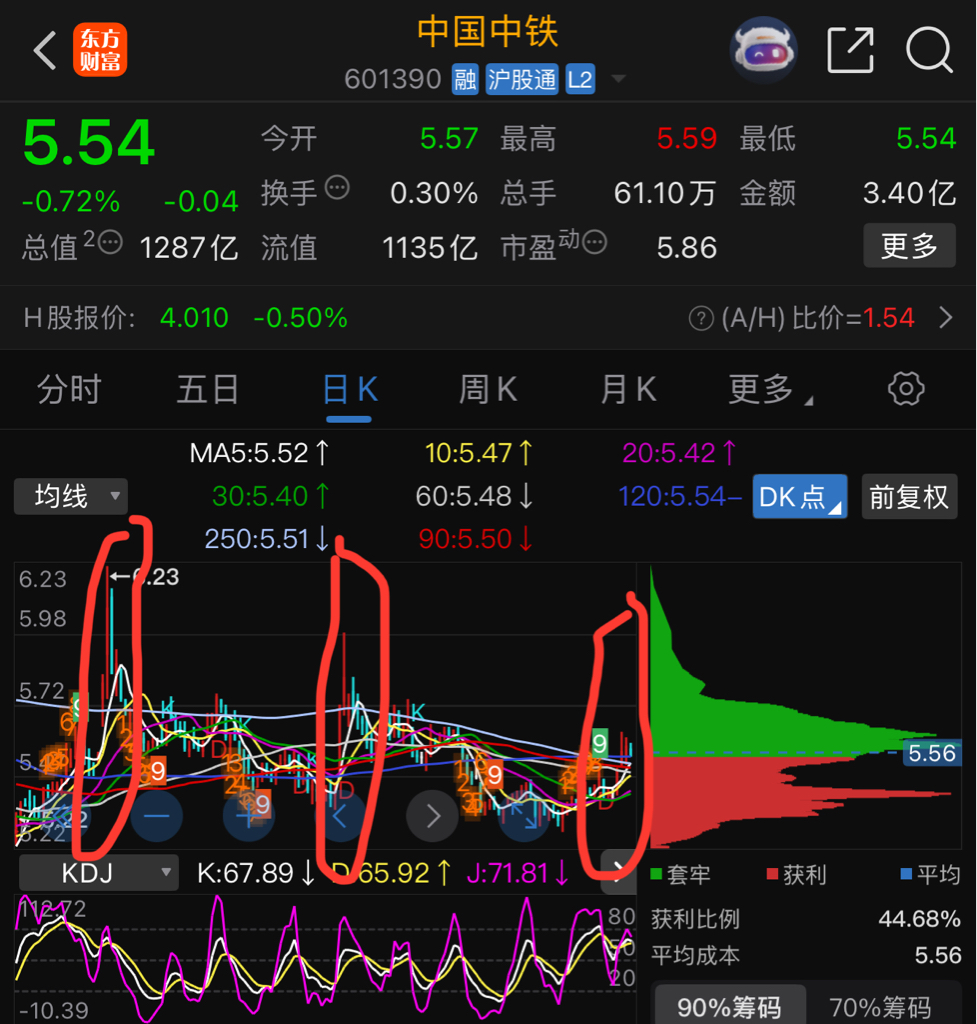977x1024 pixels.
Task: Open the 前复权 adjustment selector
Action: (x=909, y=497)
